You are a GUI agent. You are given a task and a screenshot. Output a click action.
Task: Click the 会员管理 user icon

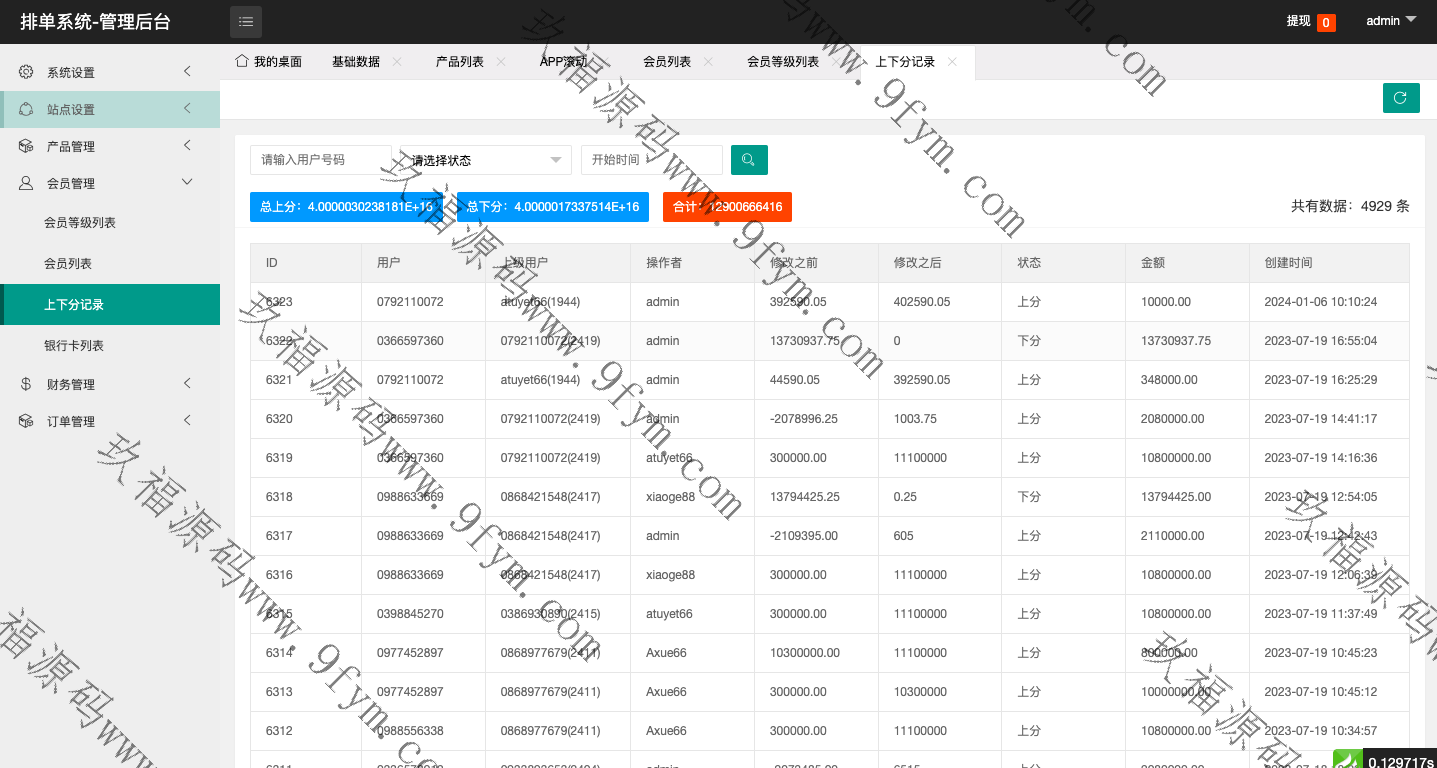tap(26, 183)
